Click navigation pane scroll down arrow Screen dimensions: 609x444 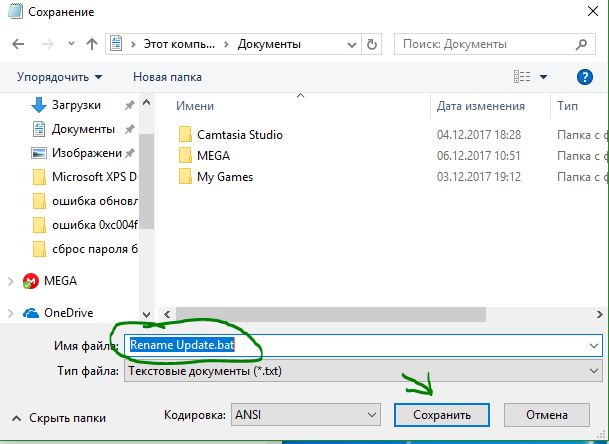(146, 314)
